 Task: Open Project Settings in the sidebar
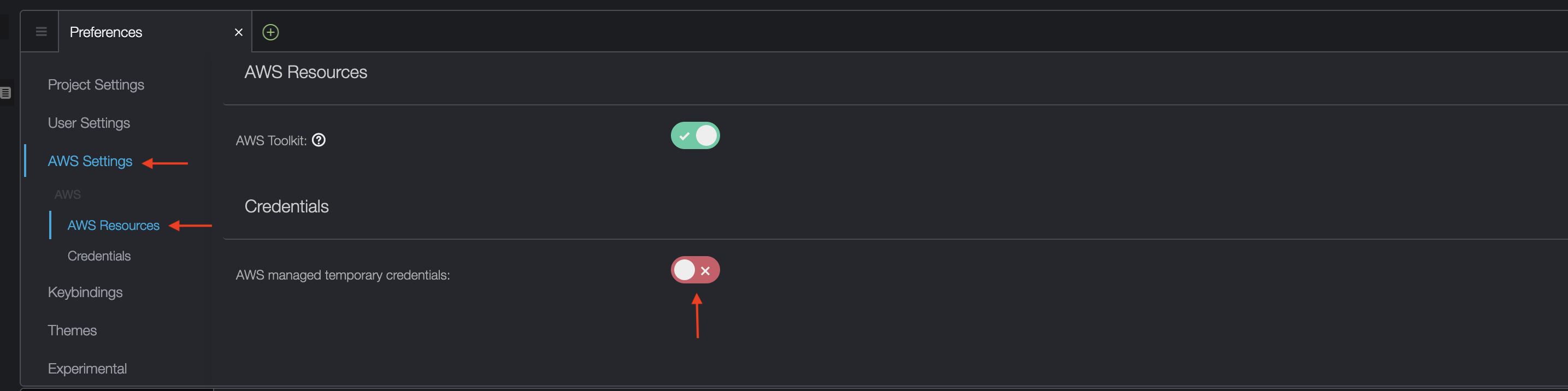pyautogui.click(x=96, y=85)
